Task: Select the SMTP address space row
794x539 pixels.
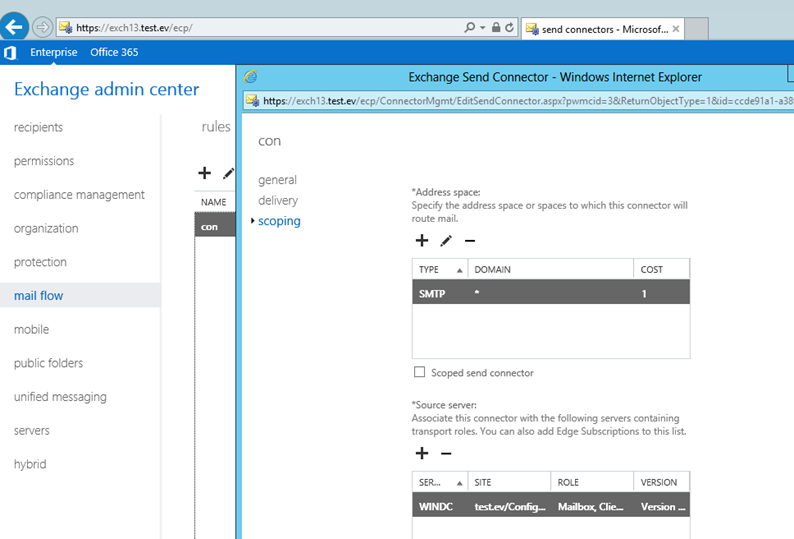Action: [x=551, y=292]
